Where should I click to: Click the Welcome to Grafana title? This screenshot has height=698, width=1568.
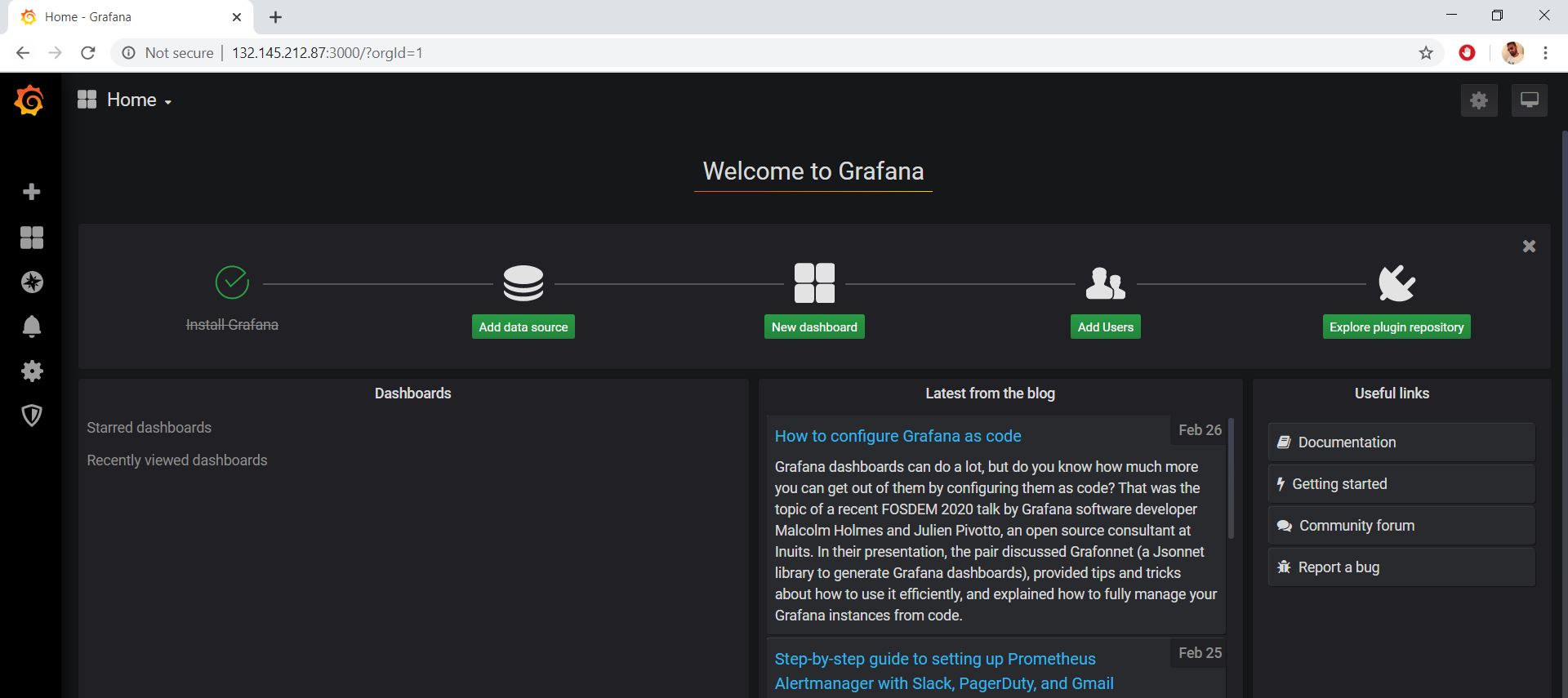click(x=813, y=171)
